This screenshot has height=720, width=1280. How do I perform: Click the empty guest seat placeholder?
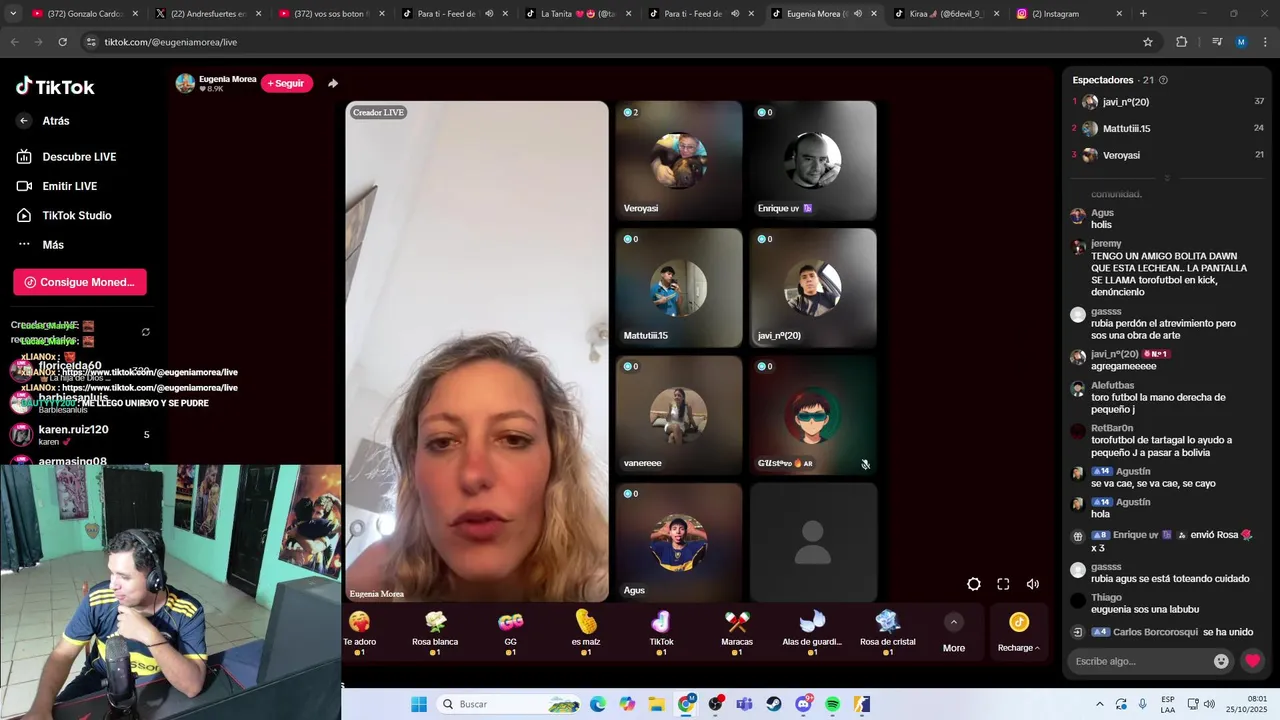tap(813, 542)
